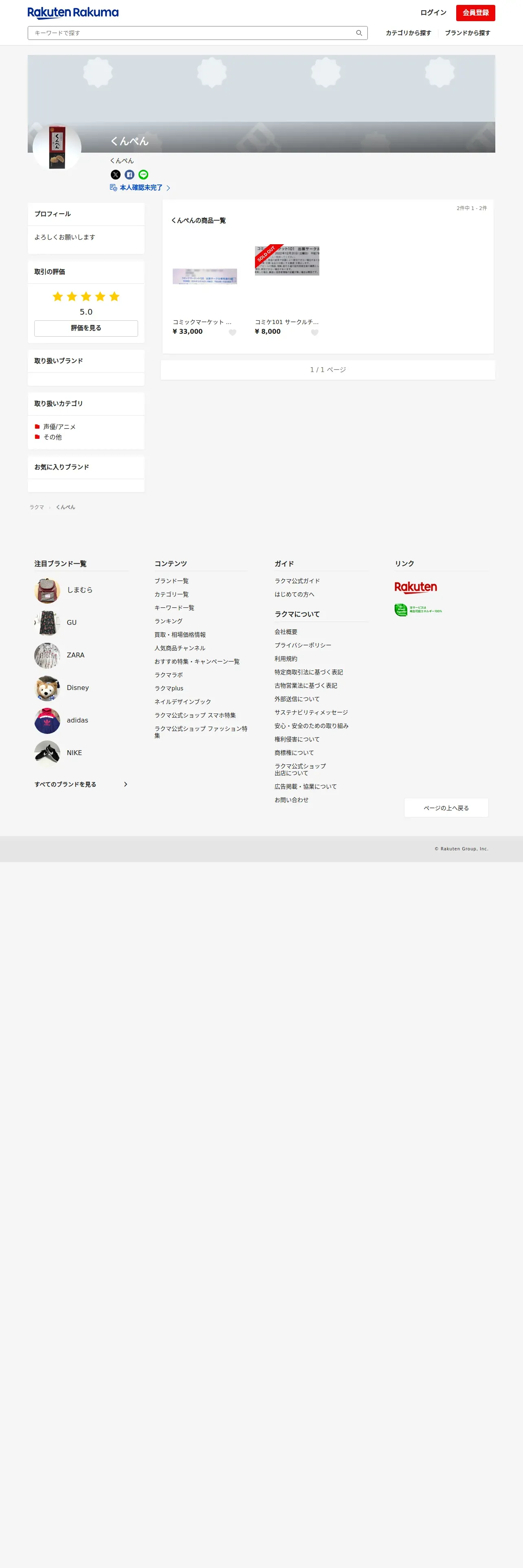
Task: Click the その他 category link
Action: (53, 437)
